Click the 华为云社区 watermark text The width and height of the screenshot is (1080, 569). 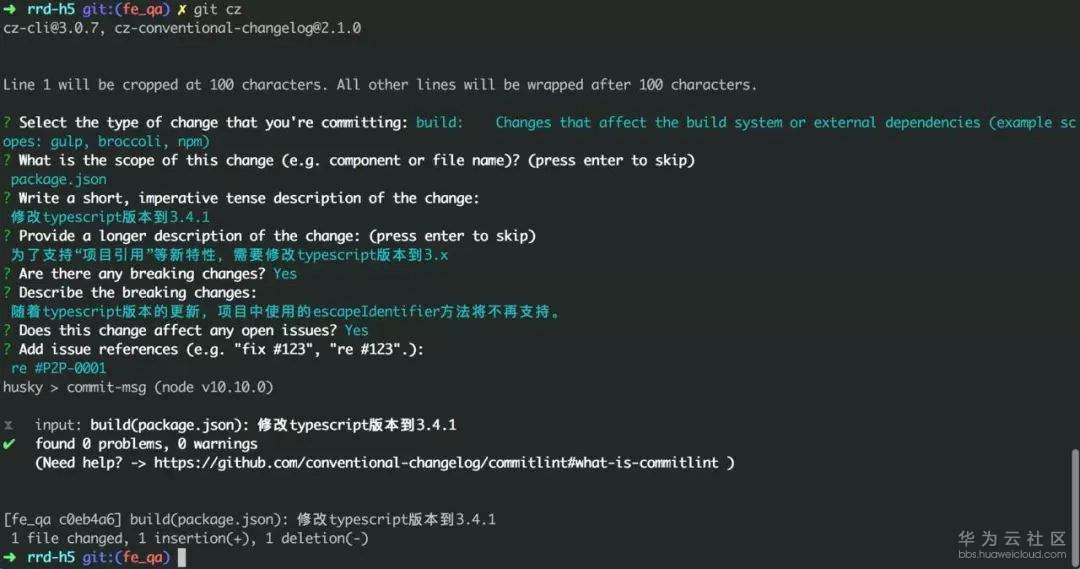click(x=1012, y=538)
